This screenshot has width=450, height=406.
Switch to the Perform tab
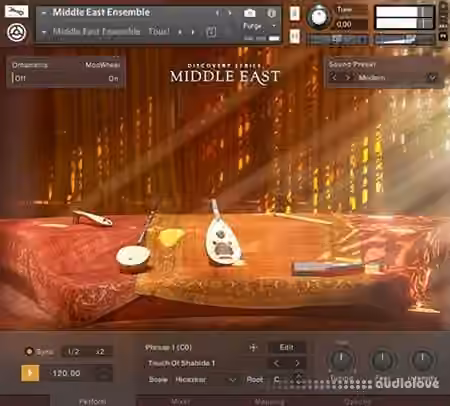(93, 401)
